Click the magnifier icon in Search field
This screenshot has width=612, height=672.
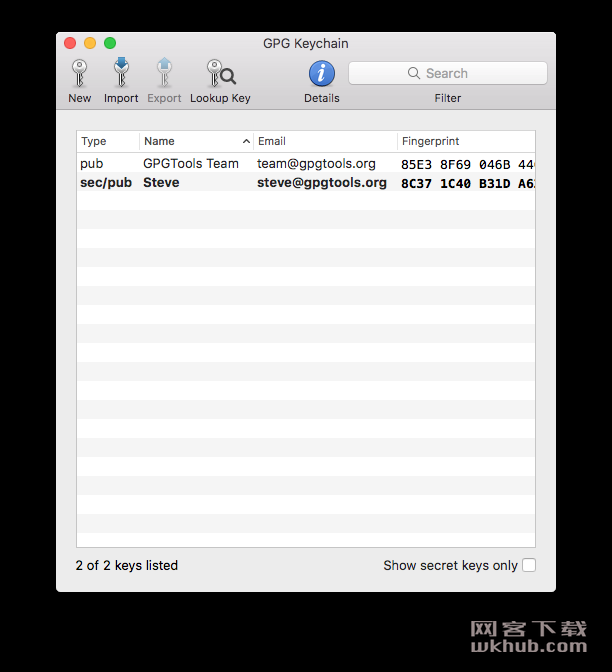[414, 73]
